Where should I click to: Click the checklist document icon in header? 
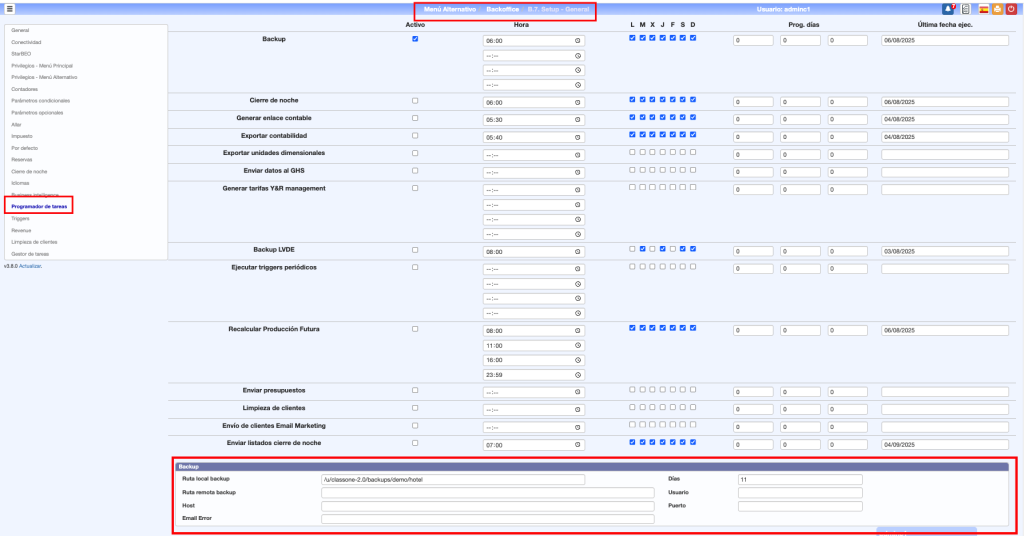tap(966, 9)
